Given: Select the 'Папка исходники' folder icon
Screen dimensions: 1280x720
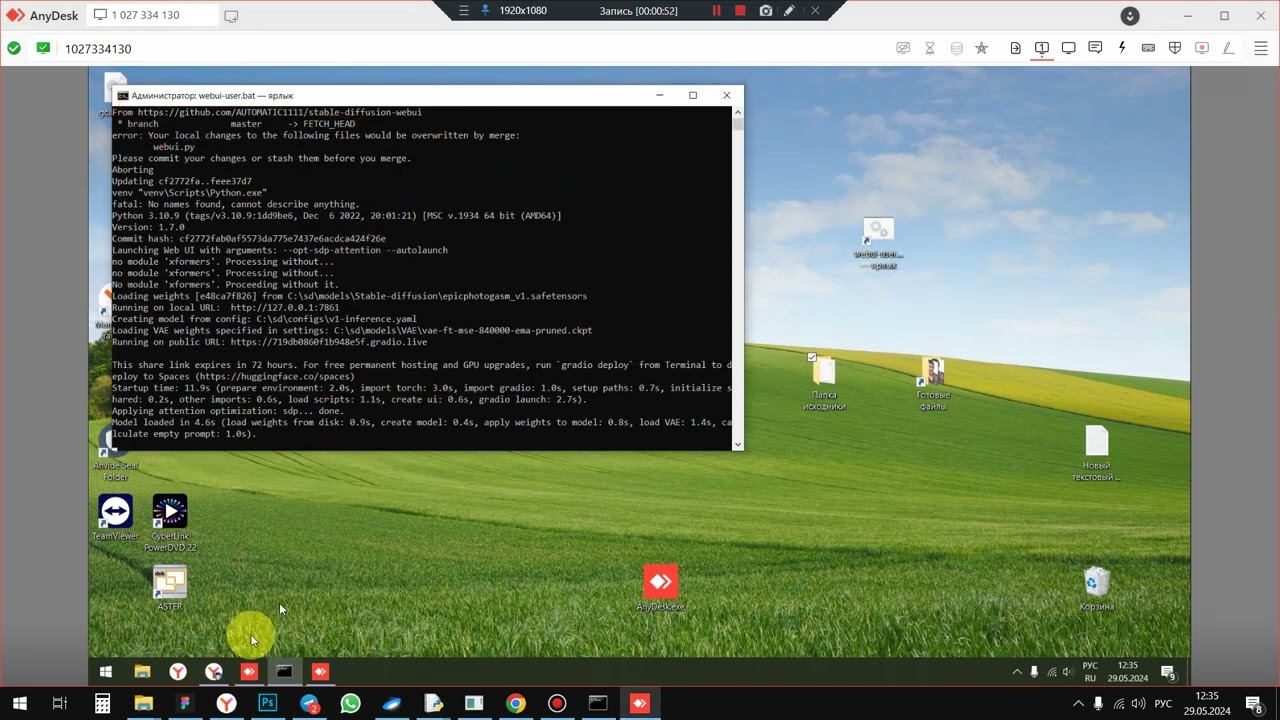Looking at the screenshot, I should 824,382.
